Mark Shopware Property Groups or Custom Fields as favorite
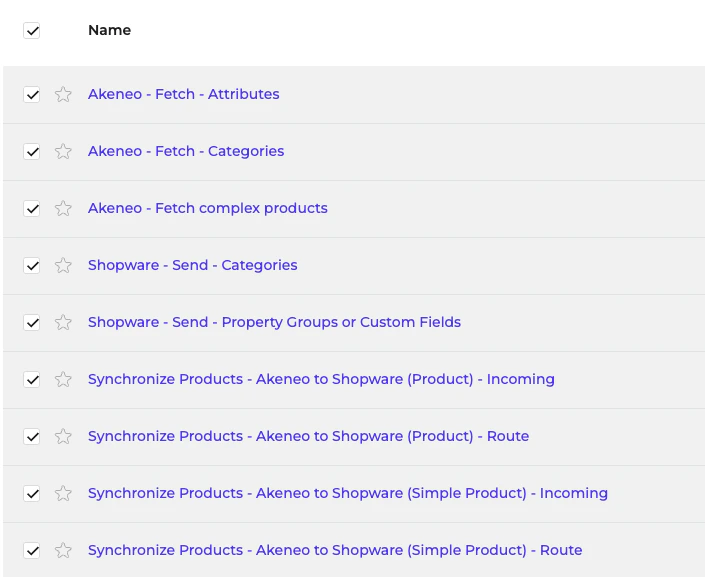The height and width of the screenshot is (577, 705). 63,323
